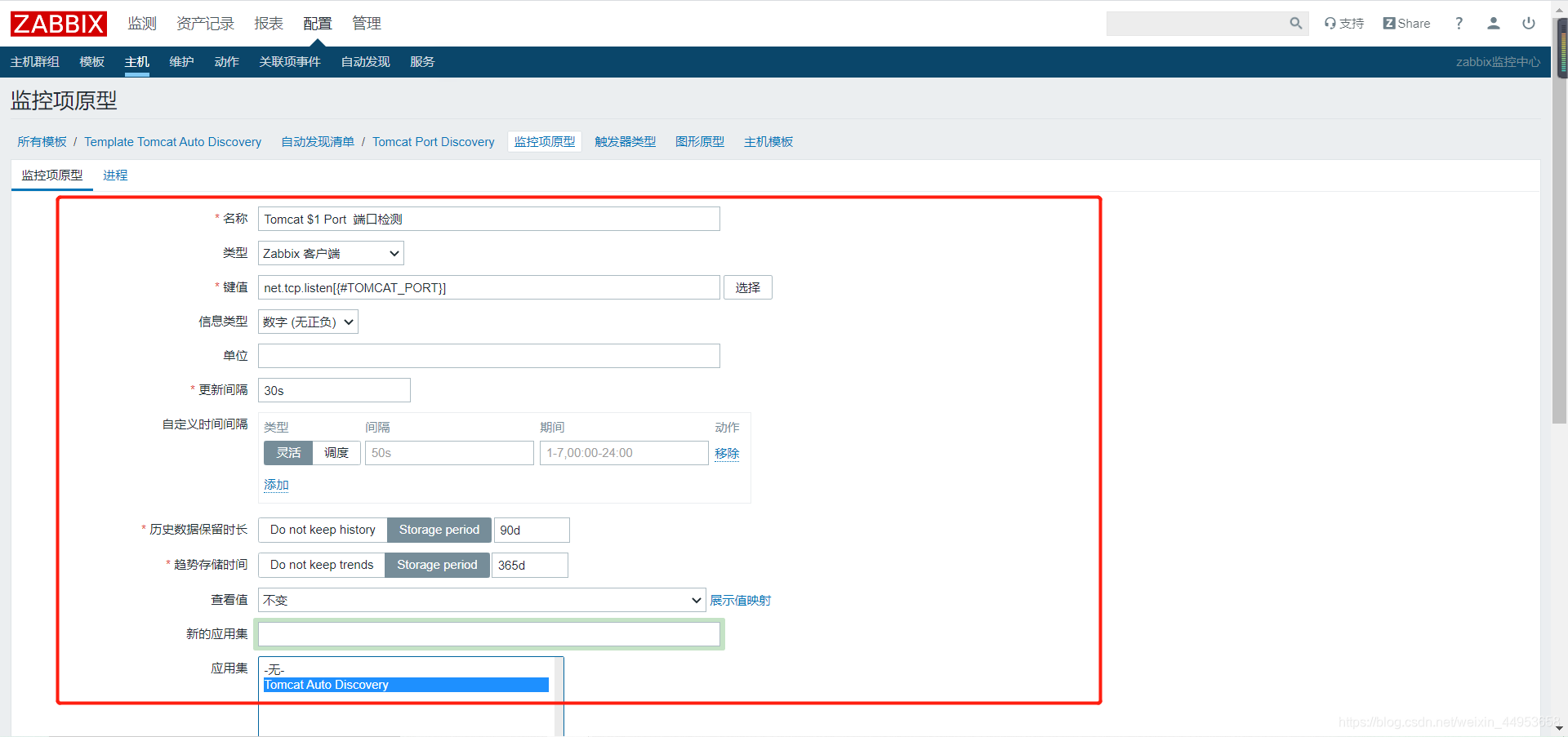Click the 365d trends field
This screenshot has height=737, width=1568.
pyautogui.click(x=530, y=565)
